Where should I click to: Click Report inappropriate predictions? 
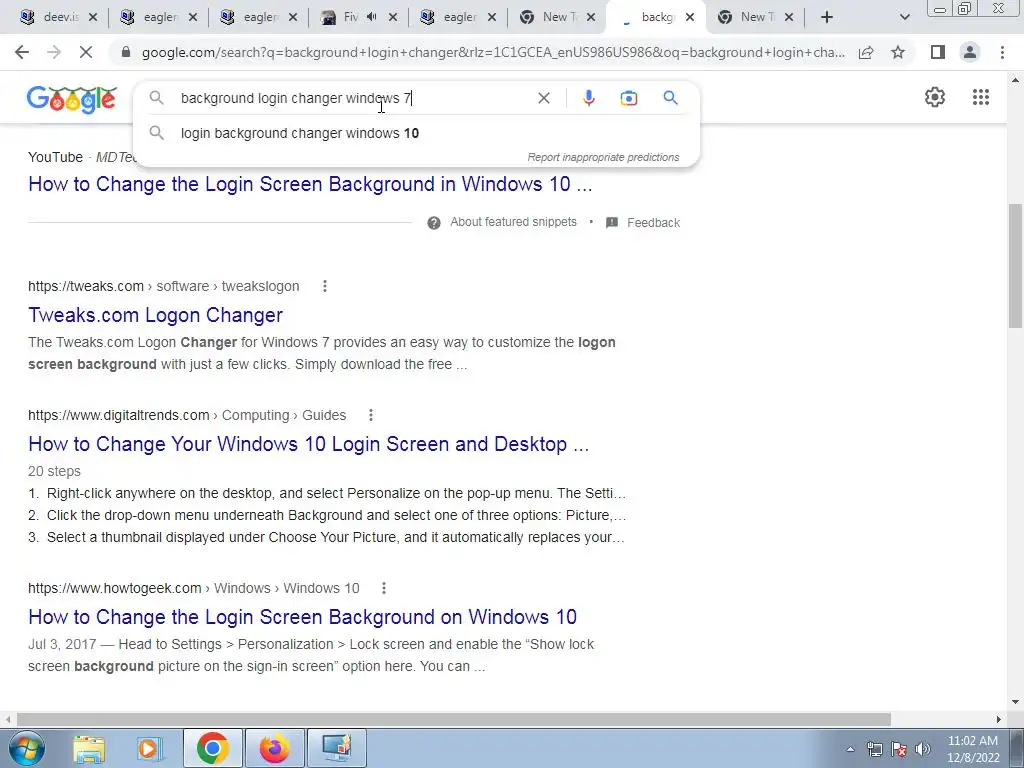(x=603, y=157)
